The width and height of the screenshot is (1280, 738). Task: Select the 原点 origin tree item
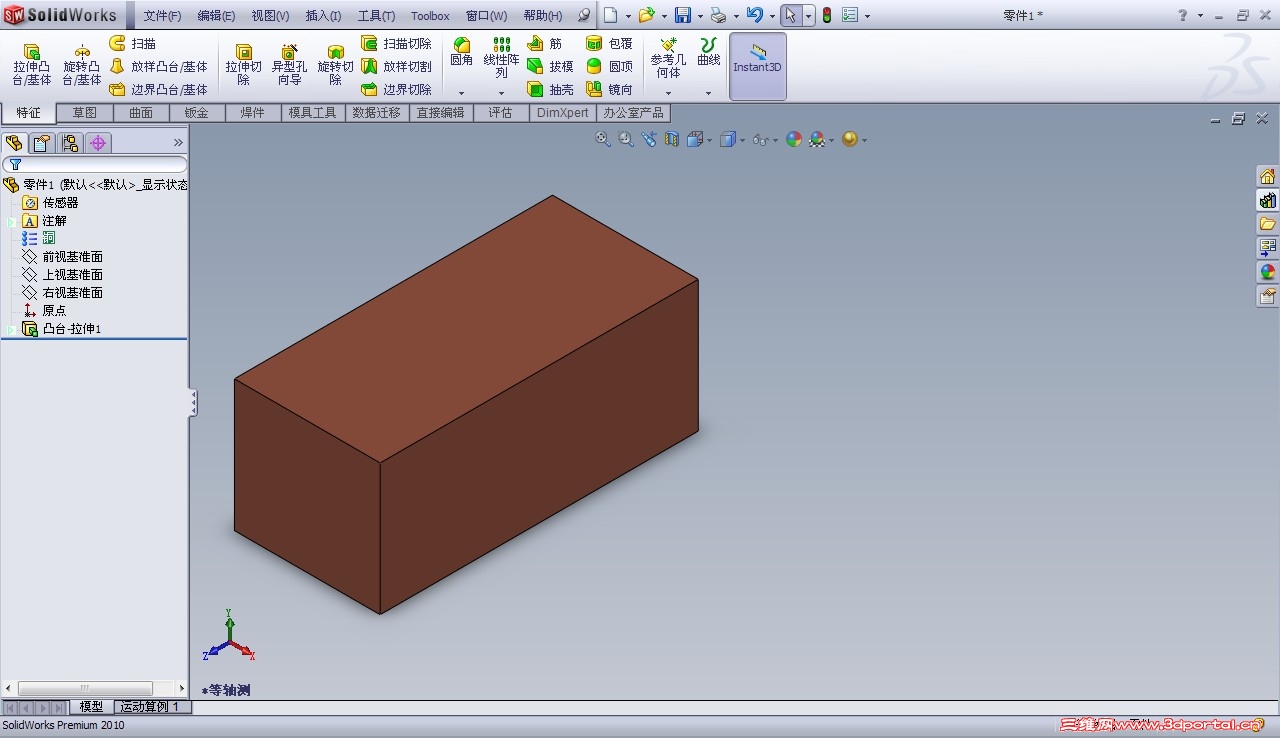44,311
